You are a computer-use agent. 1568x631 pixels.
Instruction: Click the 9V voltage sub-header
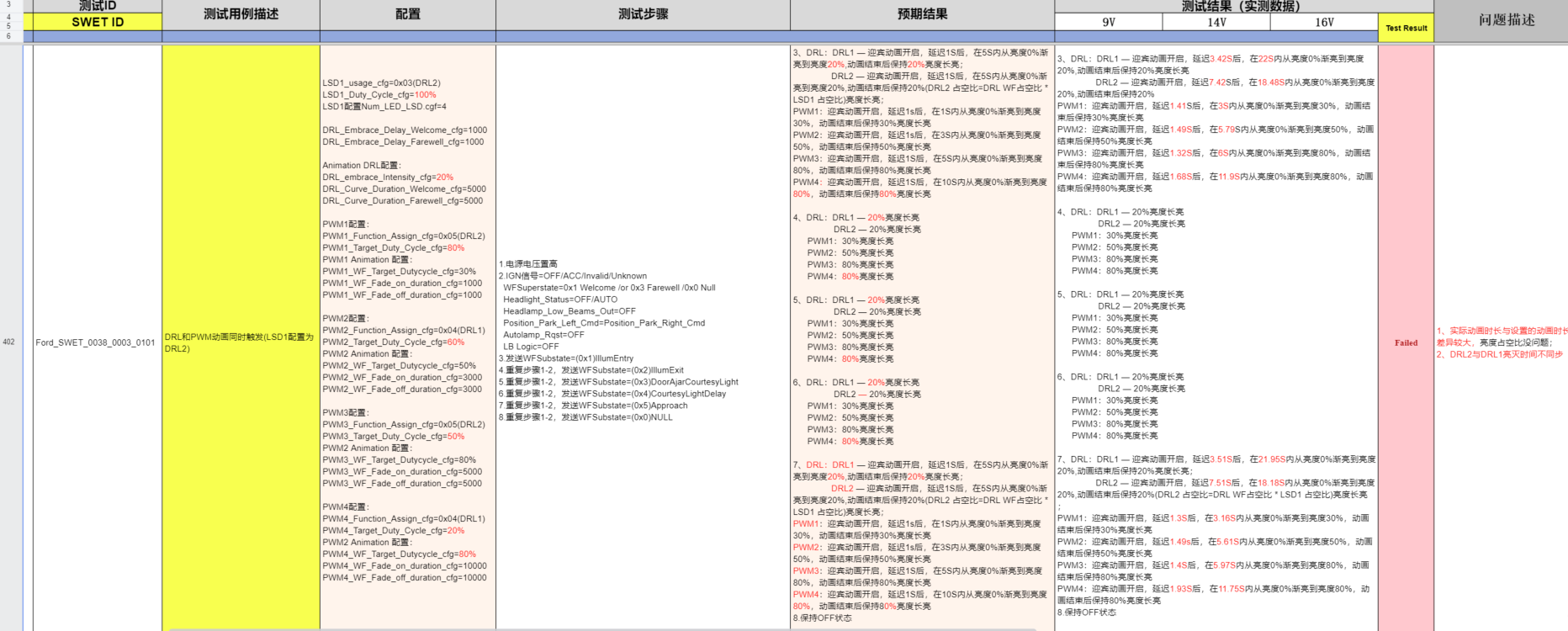tap(1109, 23)
